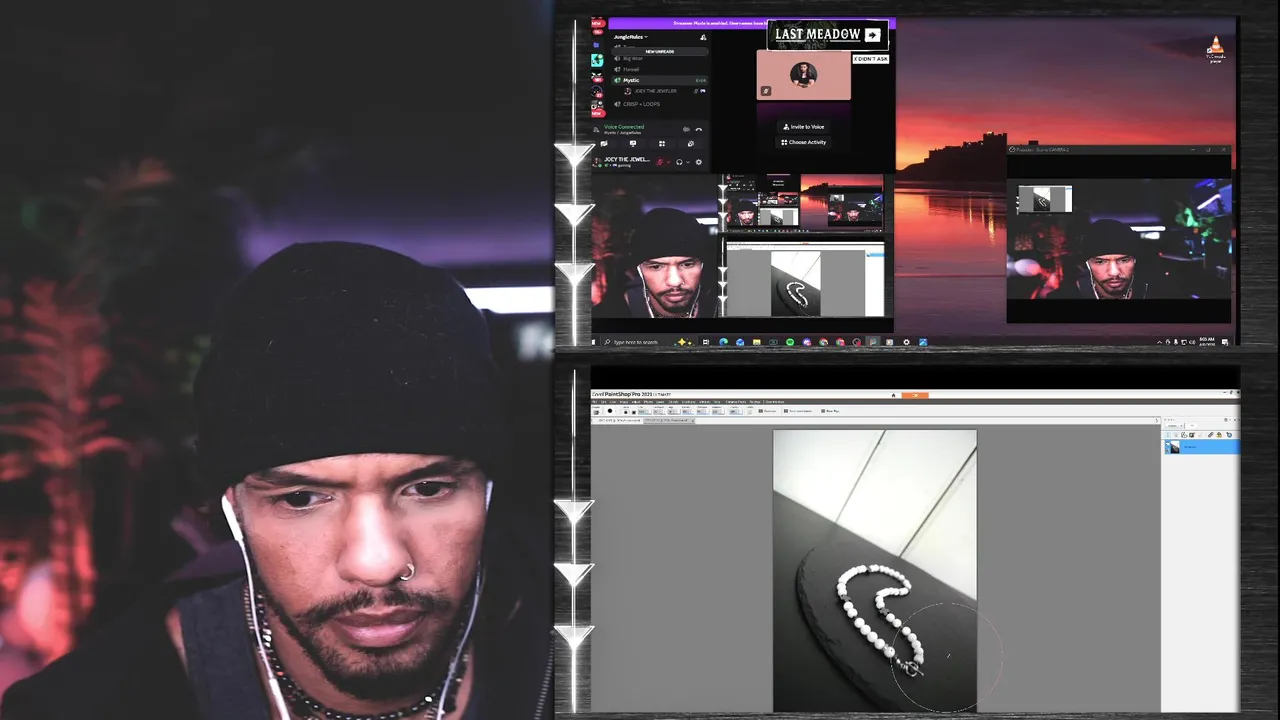
Task: Open Discord User Settings gear
Action: pos(699,162)
